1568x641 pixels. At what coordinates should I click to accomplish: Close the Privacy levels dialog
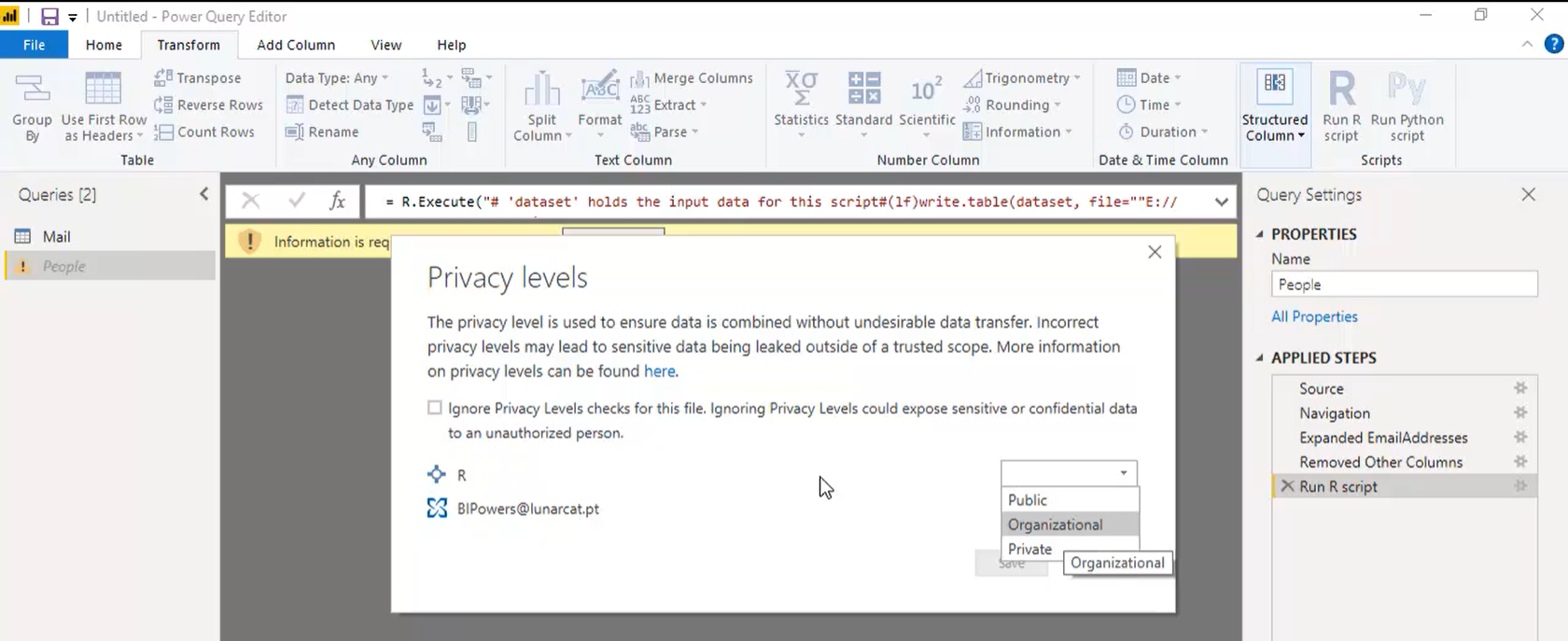1155,252
